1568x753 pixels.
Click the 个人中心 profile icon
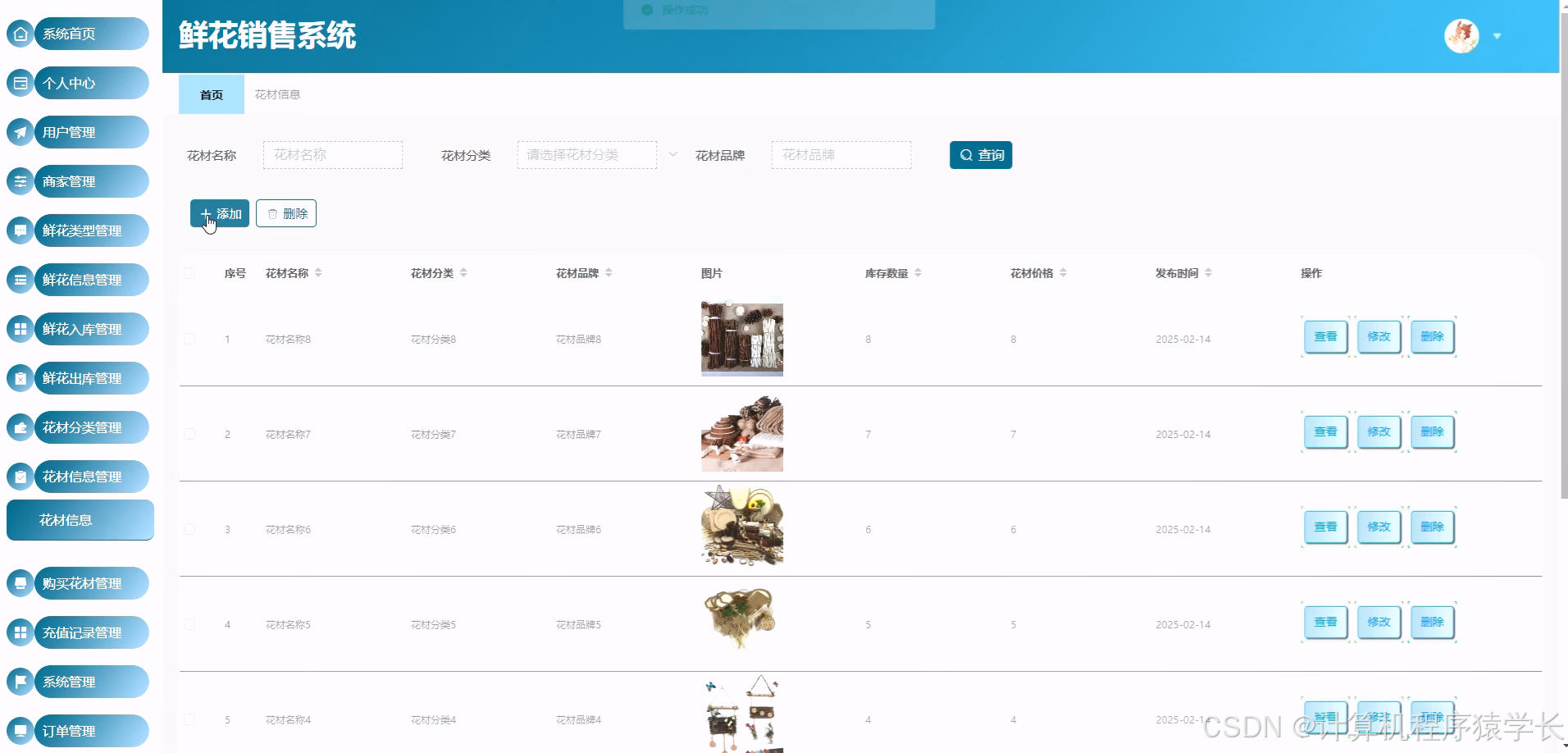point(20,83)
